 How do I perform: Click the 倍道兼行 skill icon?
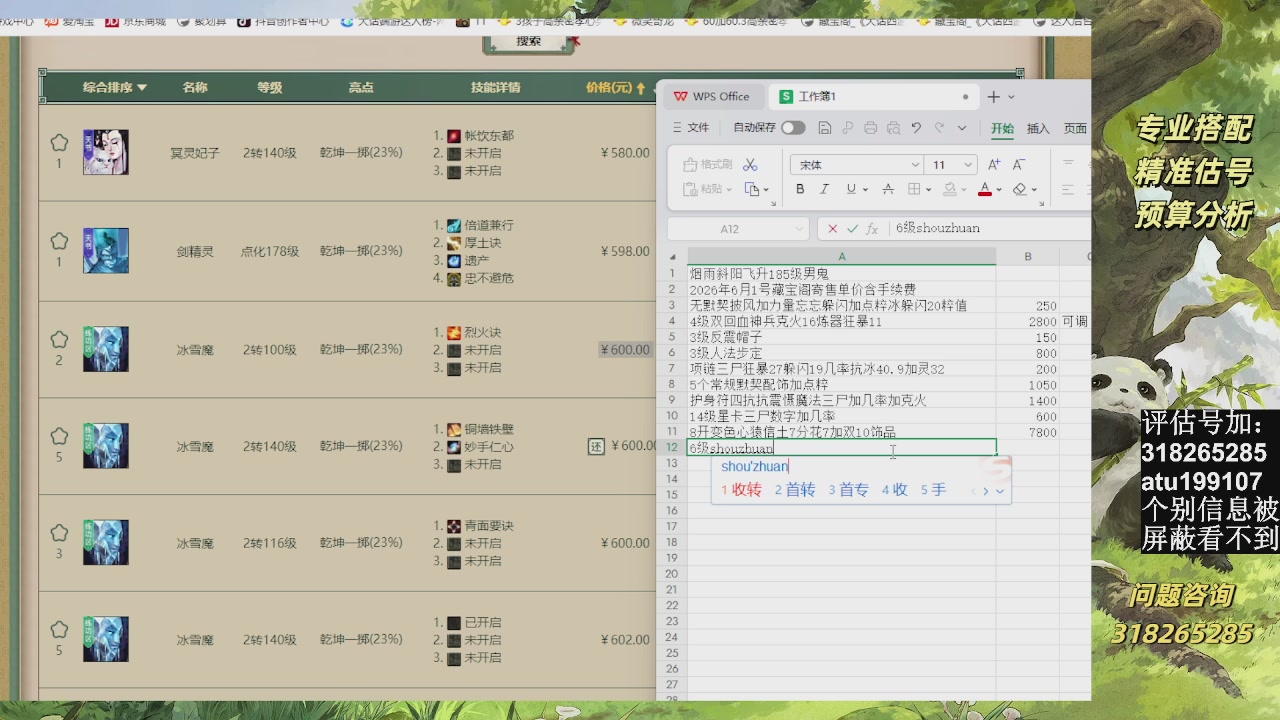tap(454, 226)
